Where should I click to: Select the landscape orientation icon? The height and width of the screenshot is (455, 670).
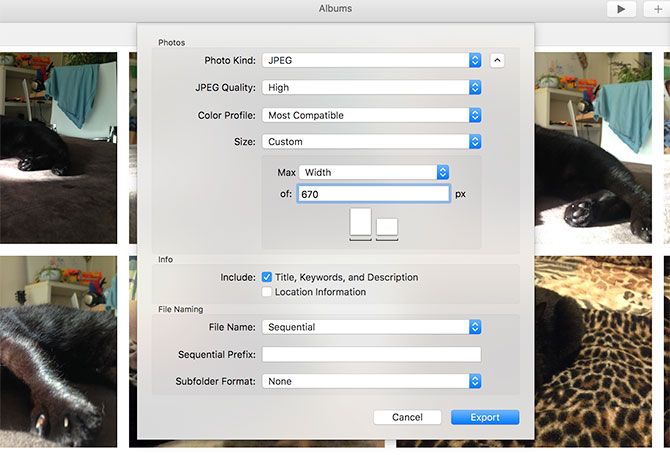click(387, 228)
